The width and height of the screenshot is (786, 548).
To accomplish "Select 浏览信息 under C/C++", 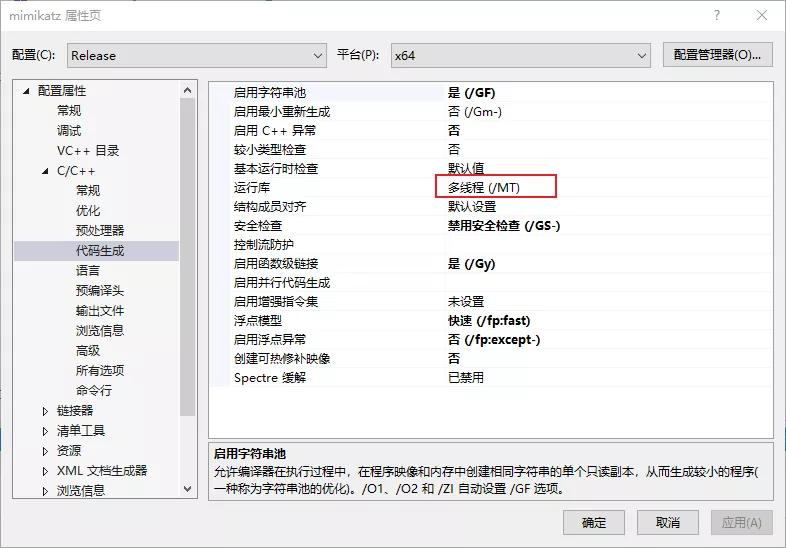I will [100, 331].
